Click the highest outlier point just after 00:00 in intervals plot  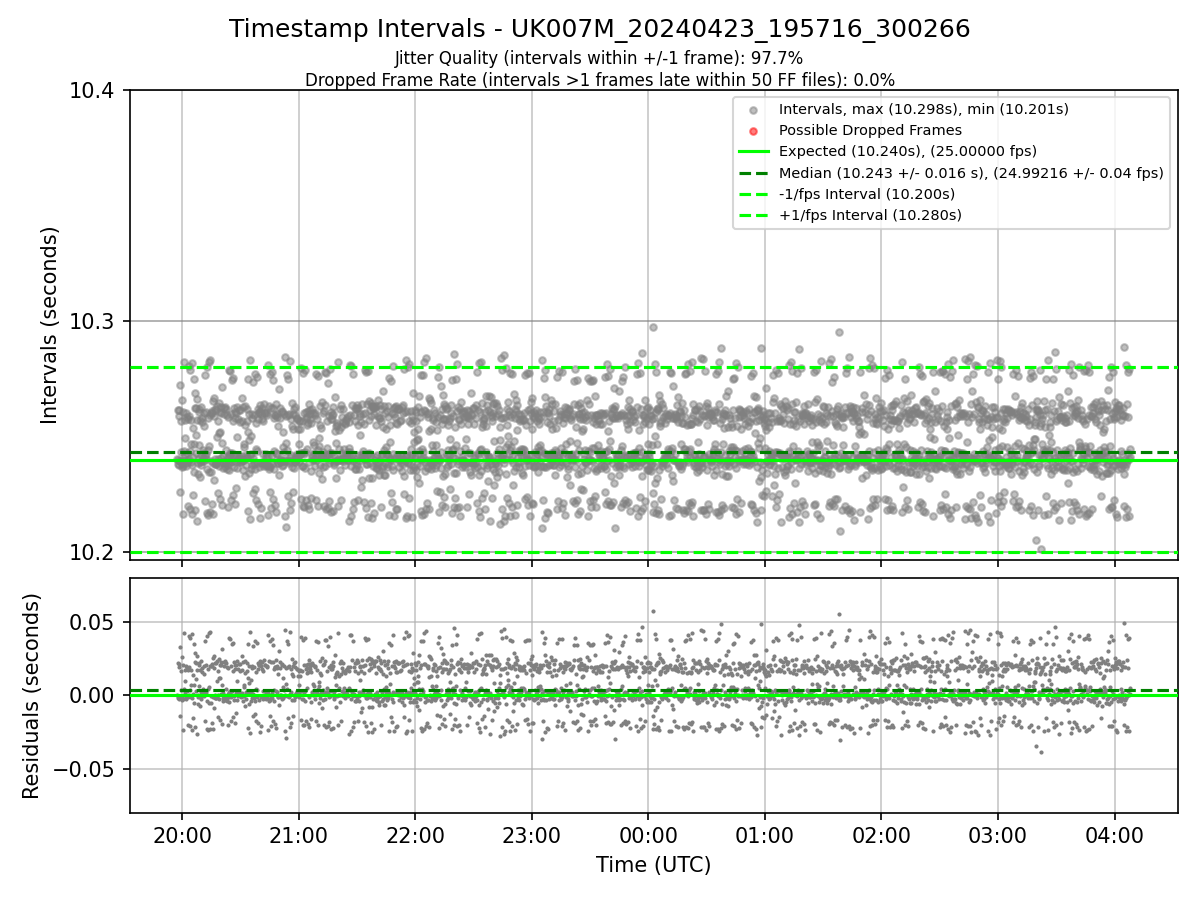pos(653,327)
